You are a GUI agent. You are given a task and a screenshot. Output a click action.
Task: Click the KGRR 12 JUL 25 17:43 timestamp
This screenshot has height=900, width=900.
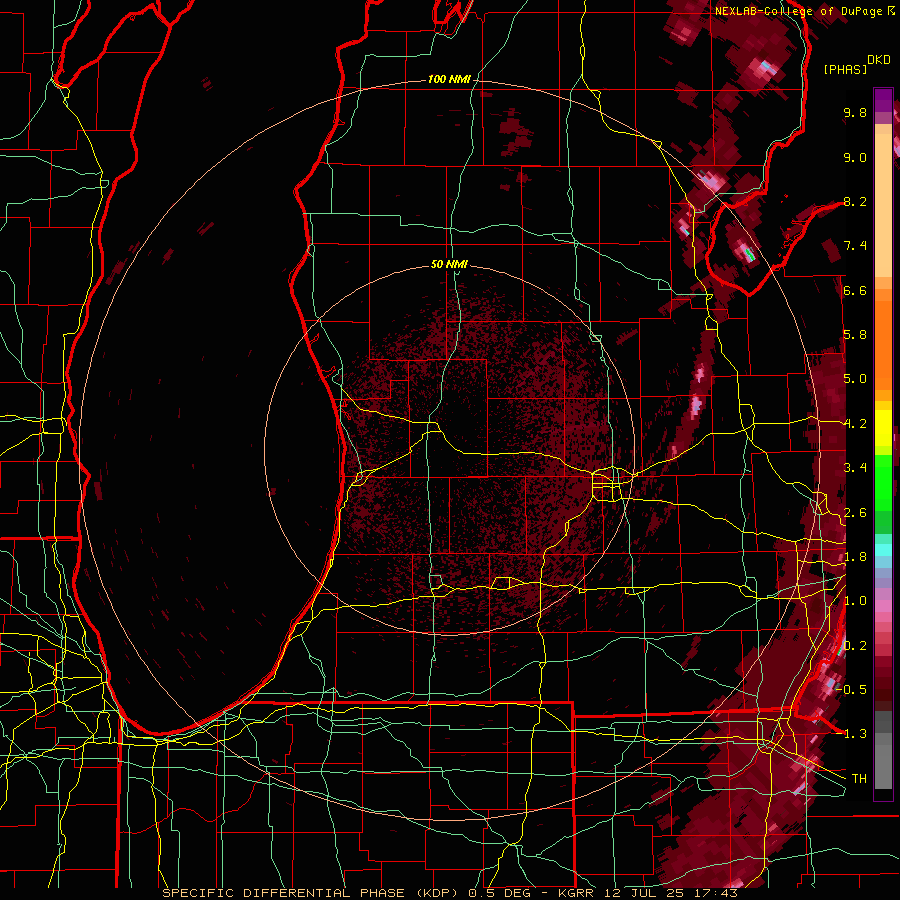(x=647, y=893)
